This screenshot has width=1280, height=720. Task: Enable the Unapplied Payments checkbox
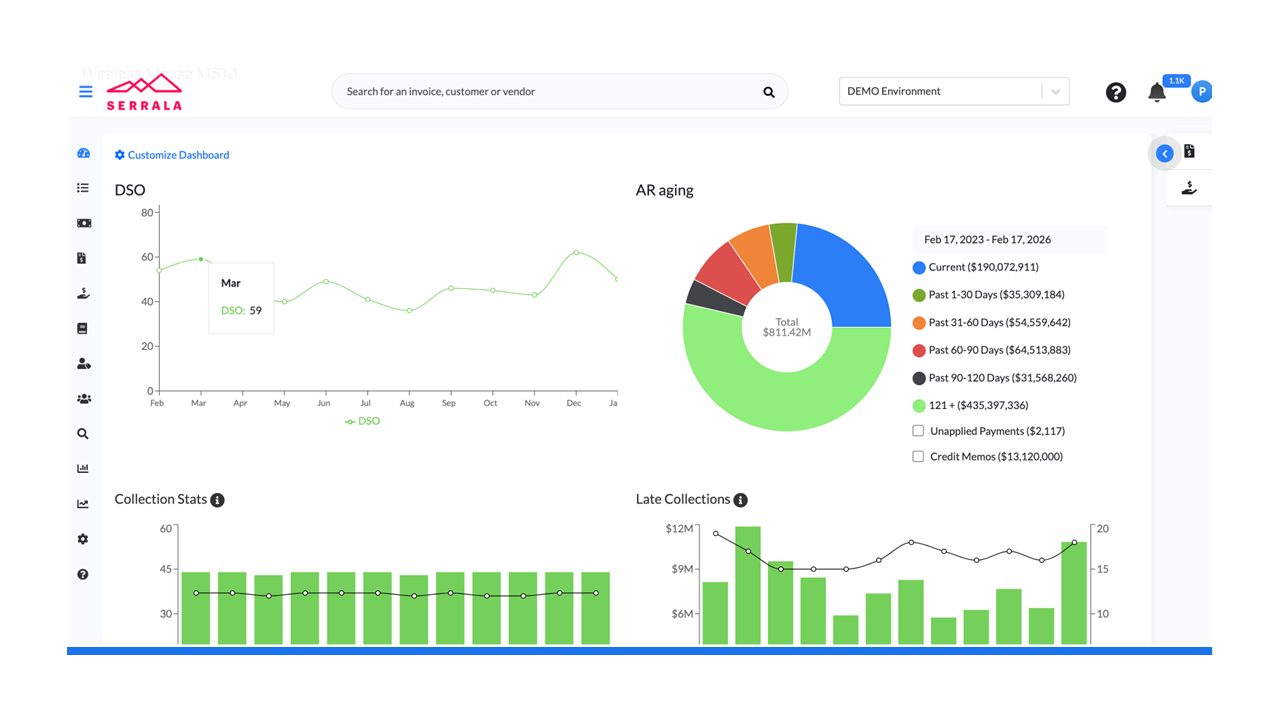point(918,431)
